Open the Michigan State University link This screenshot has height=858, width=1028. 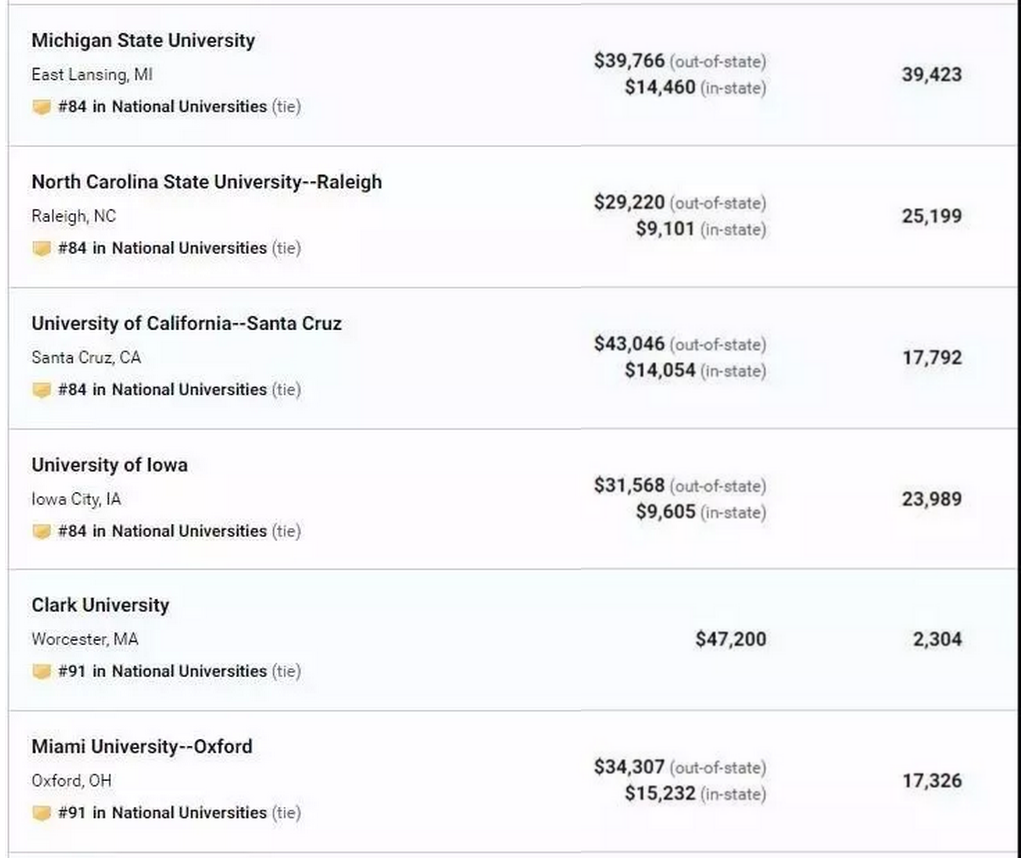[143, 41]
